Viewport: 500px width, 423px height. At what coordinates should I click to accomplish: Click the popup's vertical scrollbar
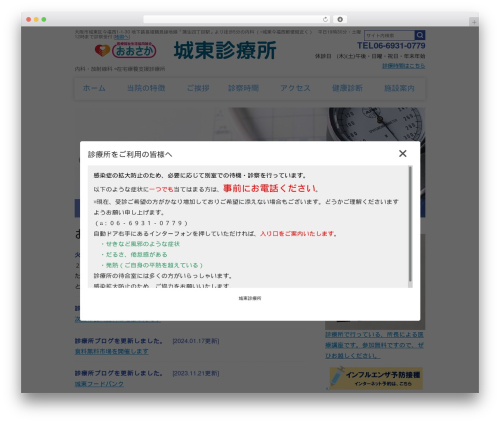[410, 223]
